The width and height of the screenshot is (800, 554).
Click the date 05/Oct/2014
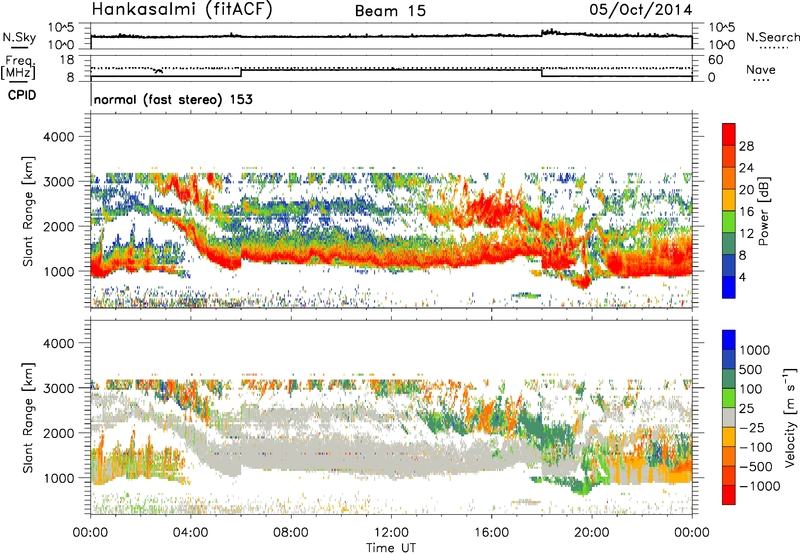(x=641, y=10)
